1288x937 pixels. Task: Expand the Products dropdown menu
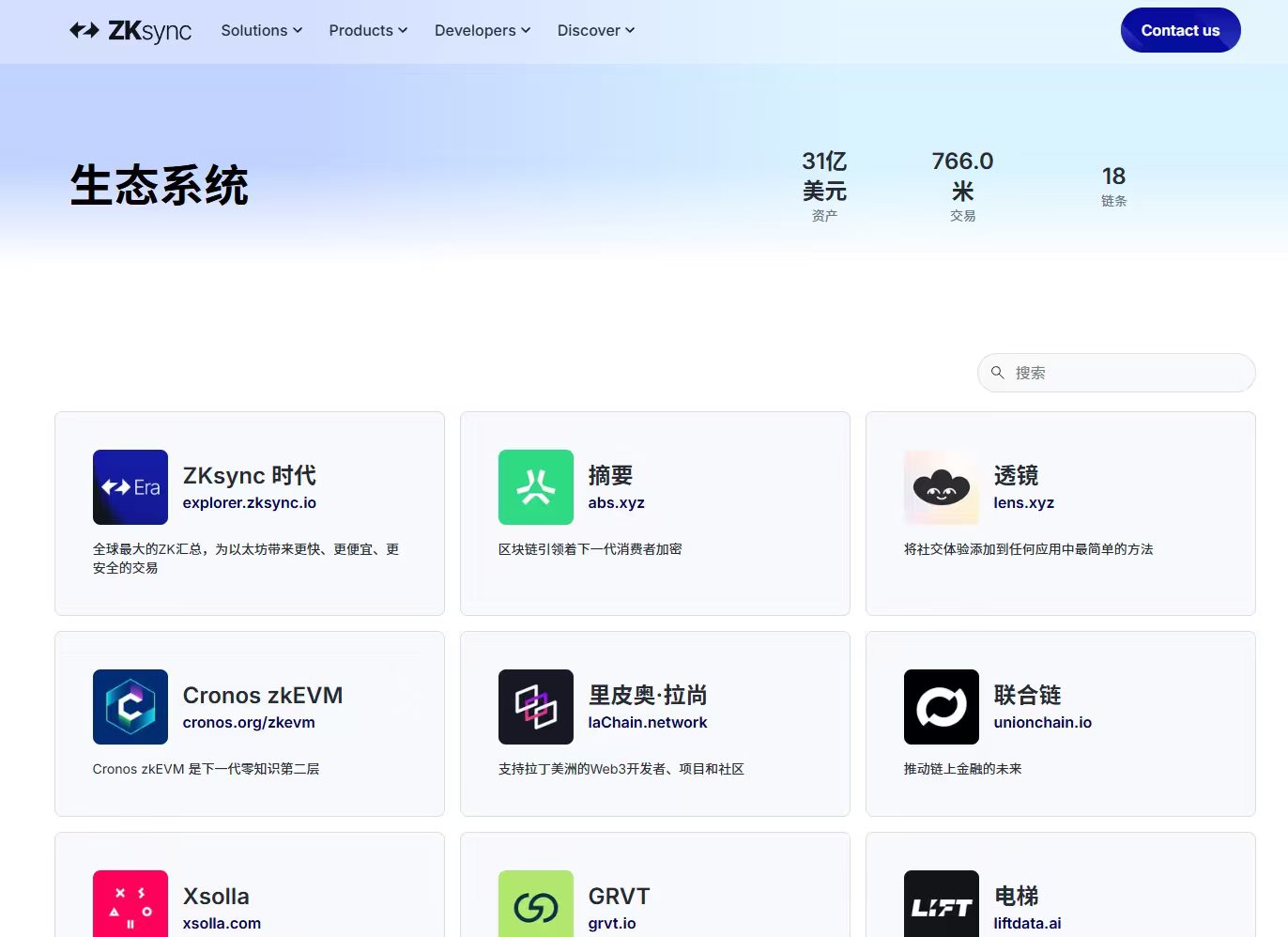(x=368, y=31)
